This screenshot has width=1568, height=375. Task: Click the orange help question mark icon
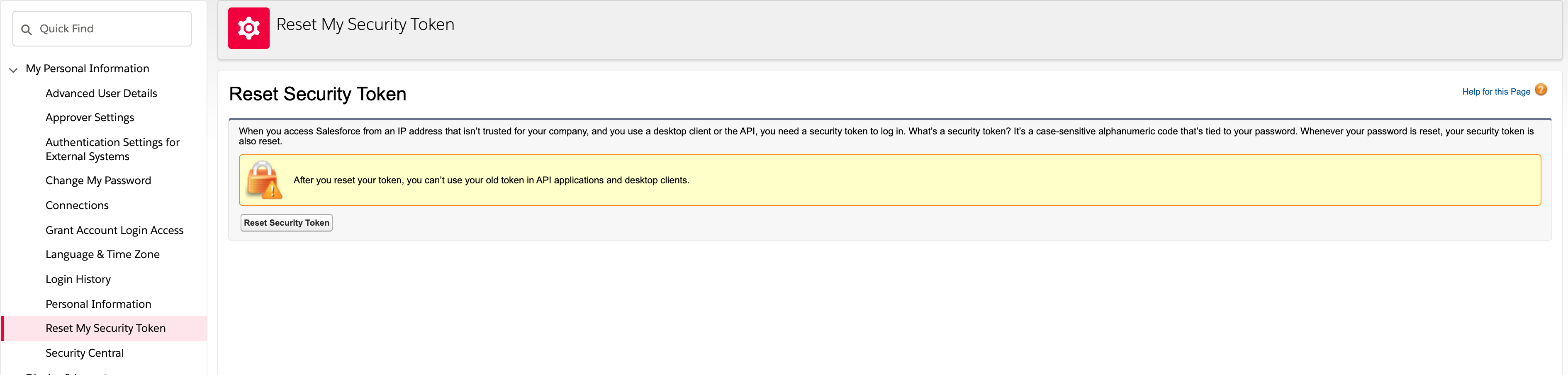point(1541,90)
